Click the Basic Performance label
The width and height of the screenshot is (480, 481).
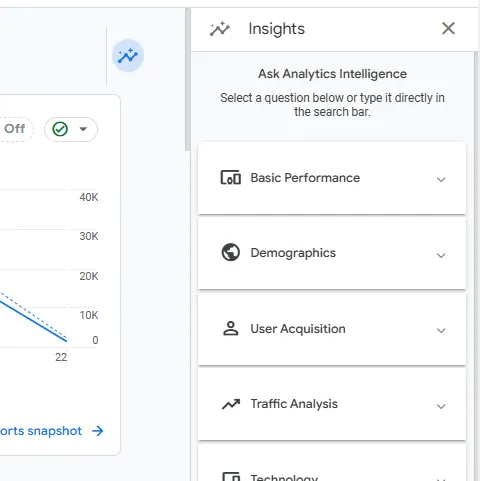tap(305, 178)
